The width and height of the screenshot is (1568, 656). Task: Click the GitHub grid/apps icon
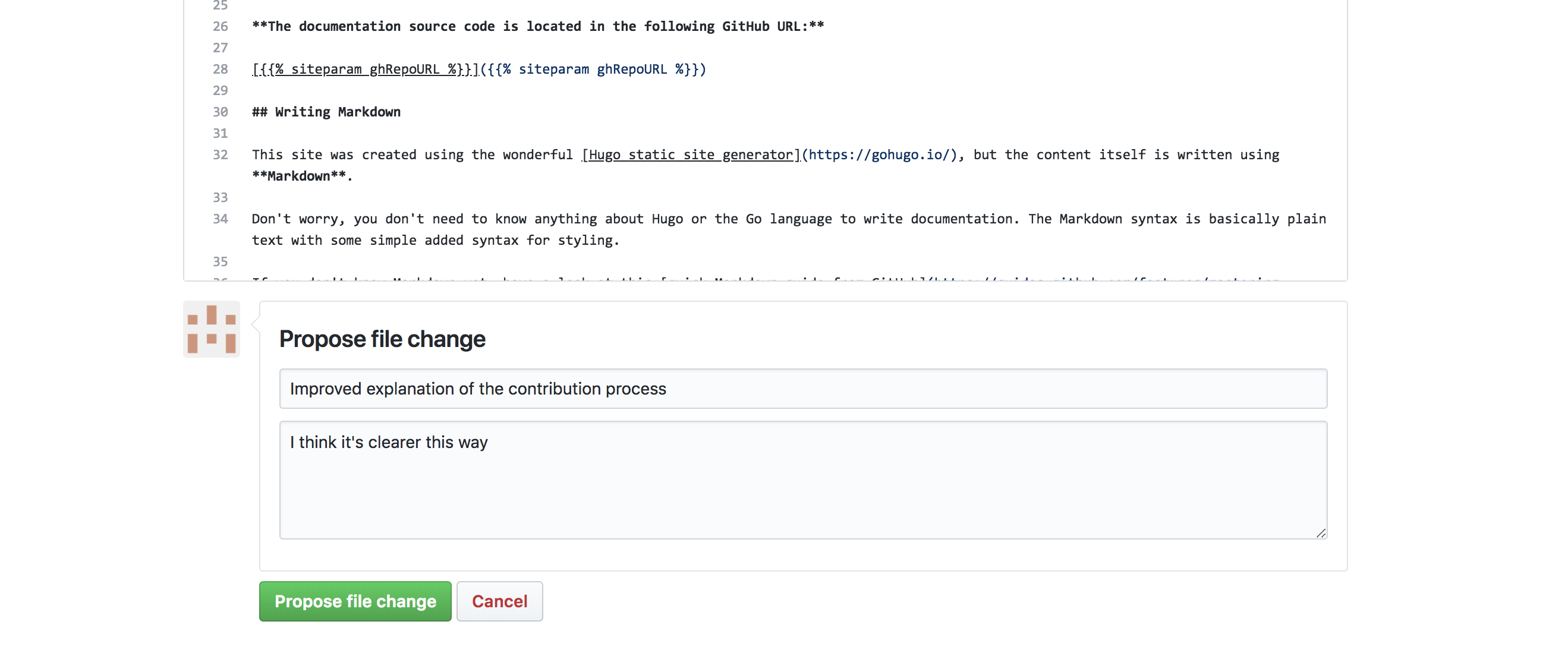tap(211, 329)
